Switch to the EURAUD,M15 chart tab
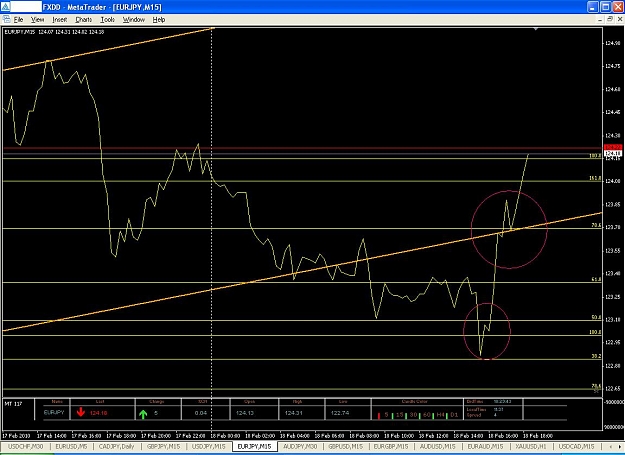Image resolution: width=625 pixels, height=455 pixels. [485, 447]
